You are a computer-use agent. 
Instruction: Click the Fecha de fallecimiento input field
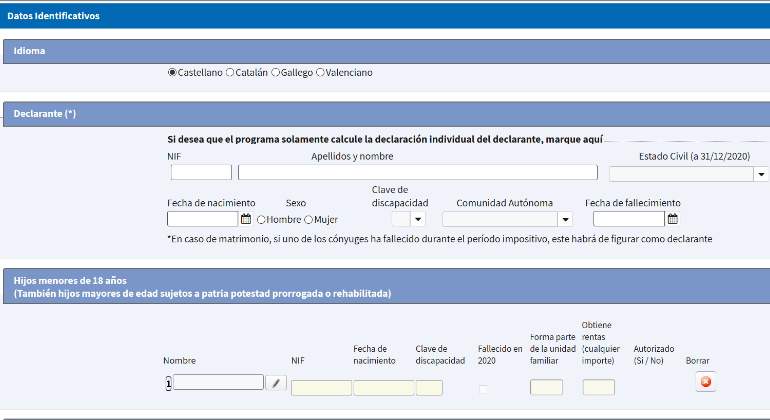pyautogui.click(x=629, y=219)
